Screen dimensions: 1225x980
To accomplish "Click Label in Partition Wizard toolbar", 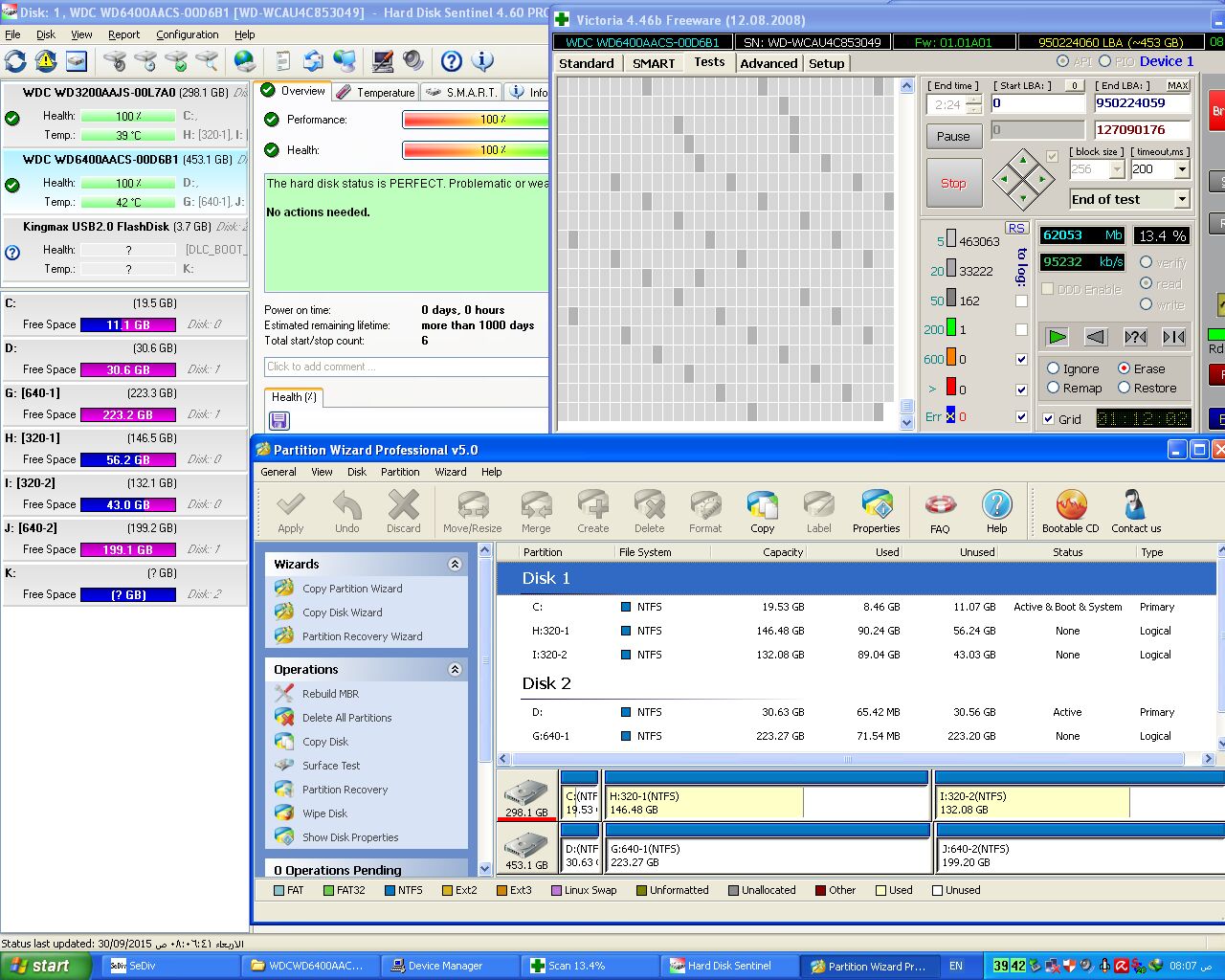I will (x=818, y=512).
